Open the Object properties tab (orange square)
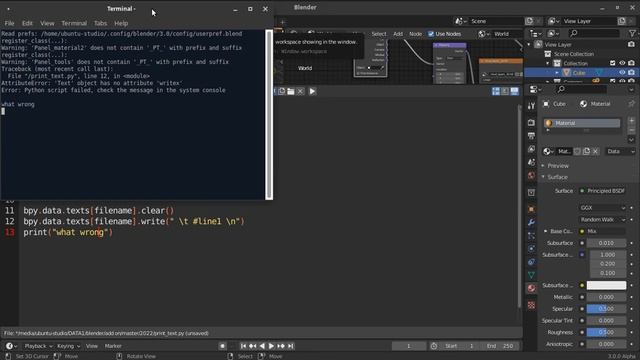Viewport: 640px width, 360px height. tap(531, 209)
